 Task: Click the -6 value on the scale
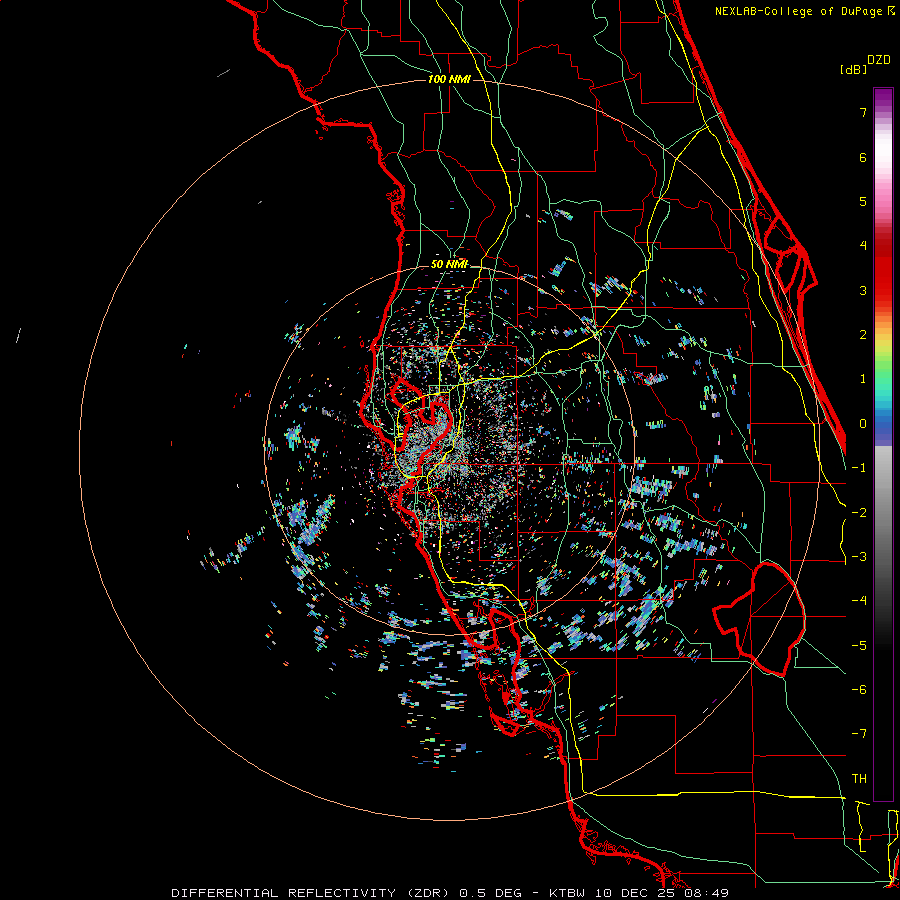(859, 690)
